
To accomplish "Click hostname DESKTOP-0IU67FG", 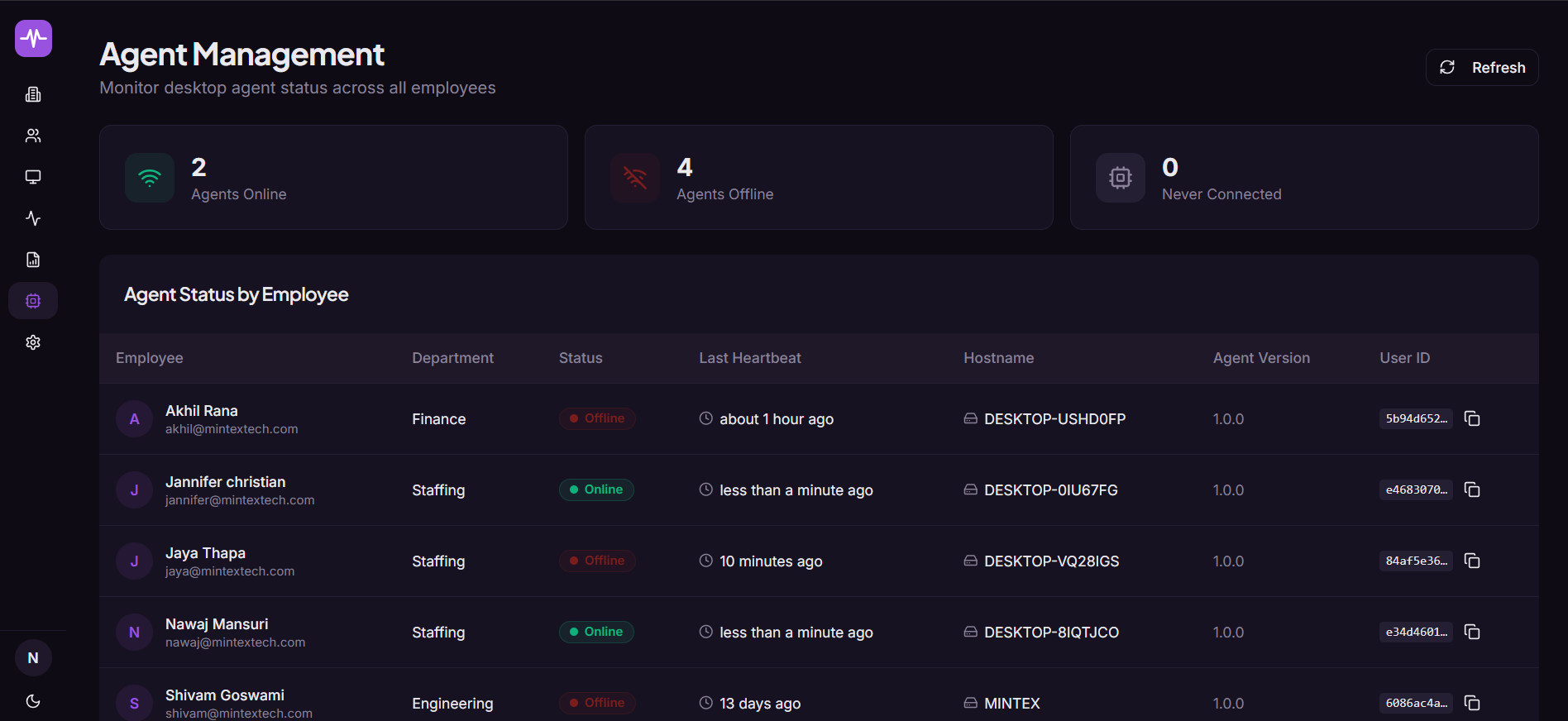I will [1050, 490].
